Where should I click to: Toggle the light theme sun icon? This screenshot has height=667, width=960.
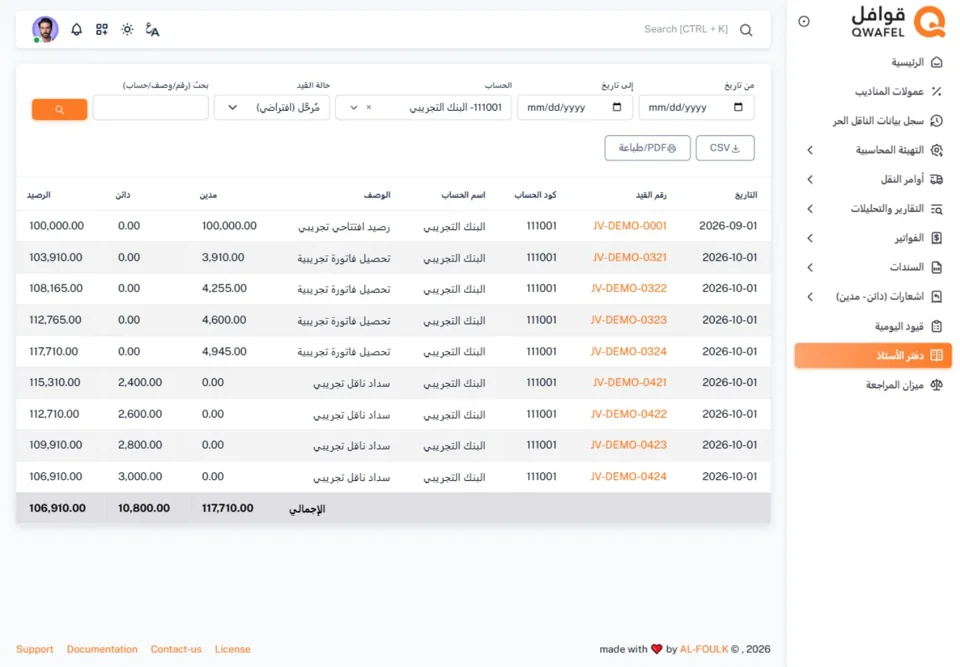coord(127,29)
